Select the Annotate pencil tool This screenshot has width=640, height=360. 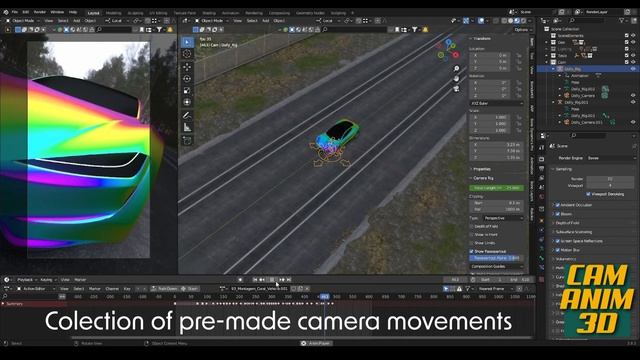tap(187, 116)
